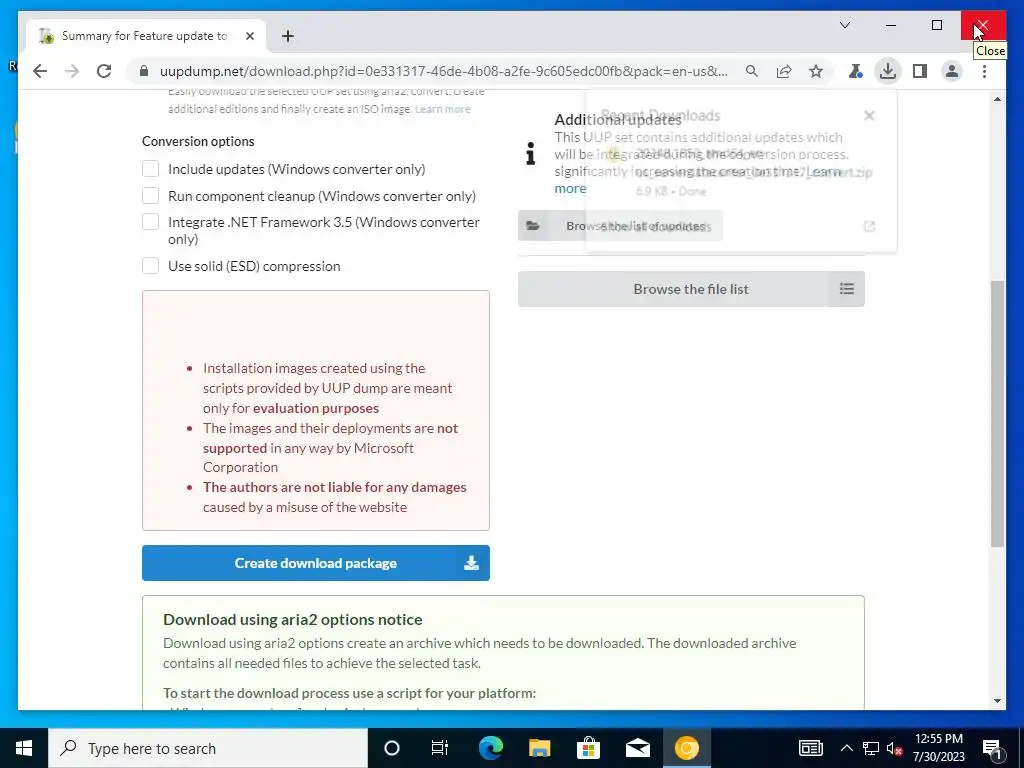Open News and interests taskbar icon
The image size is (1024, 768).
tap(810, 748)
